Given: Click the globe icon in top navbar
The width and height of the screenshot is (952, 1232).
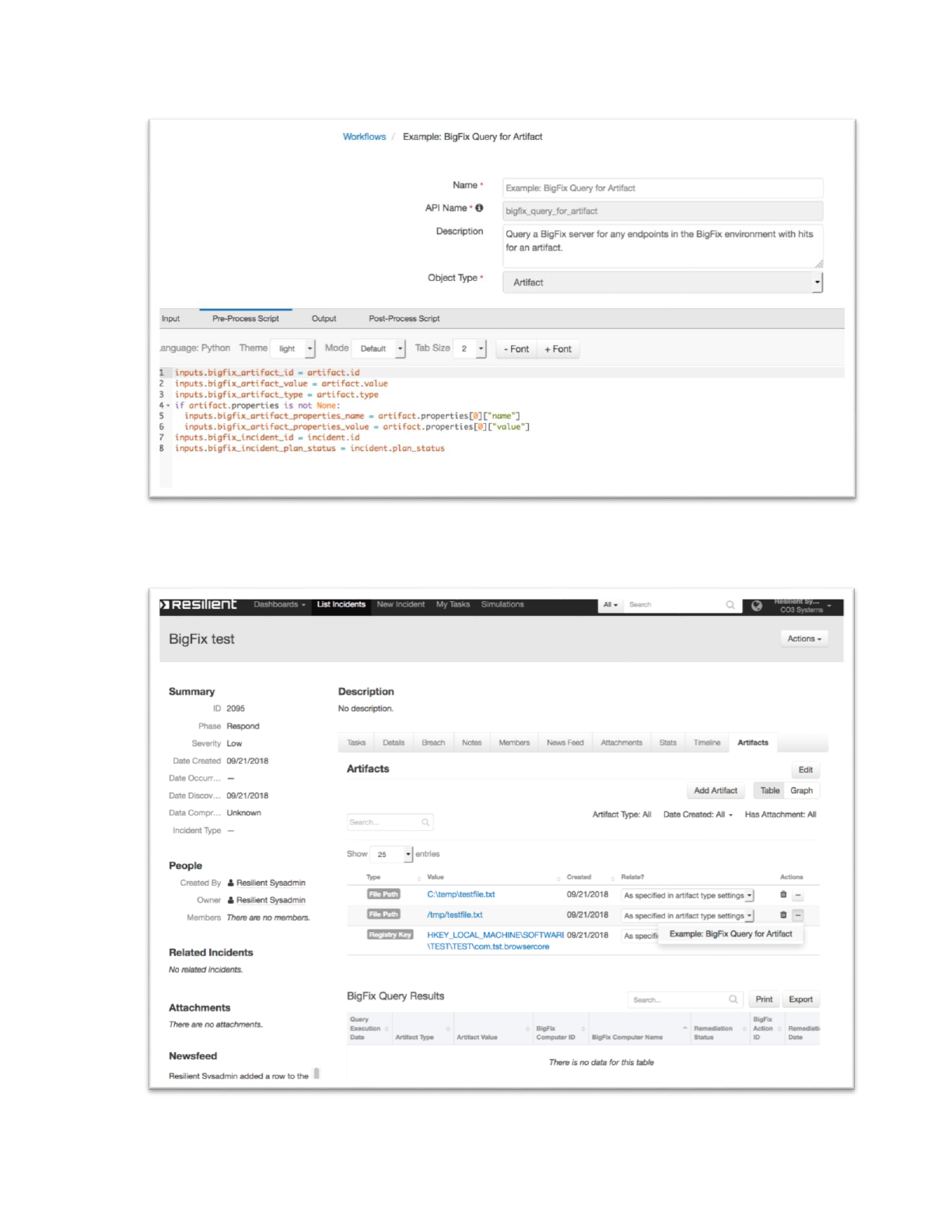Looking at the screenshot, I should (x=757, y=606).
